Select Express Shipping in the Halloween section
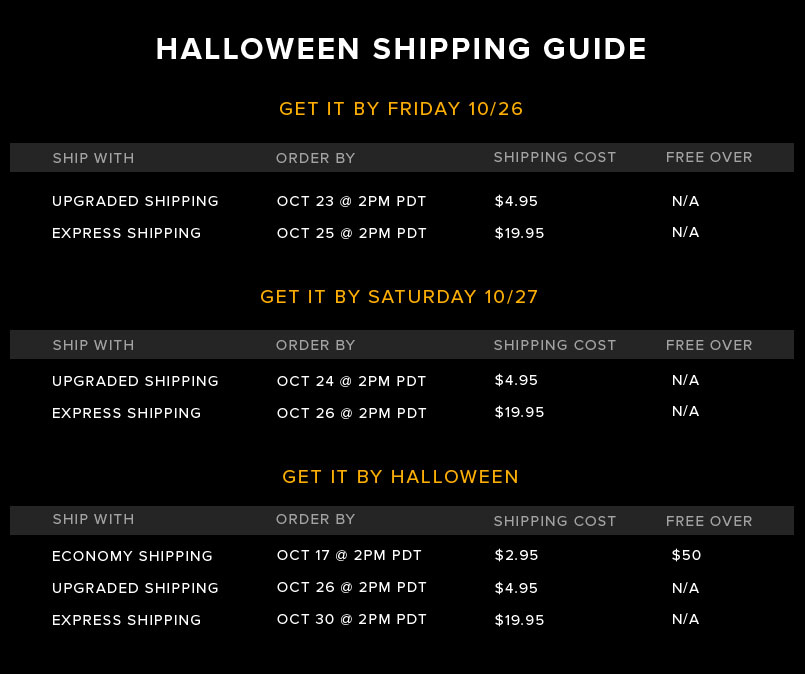This screenshot has height=674, width=805. click(126, 620)
